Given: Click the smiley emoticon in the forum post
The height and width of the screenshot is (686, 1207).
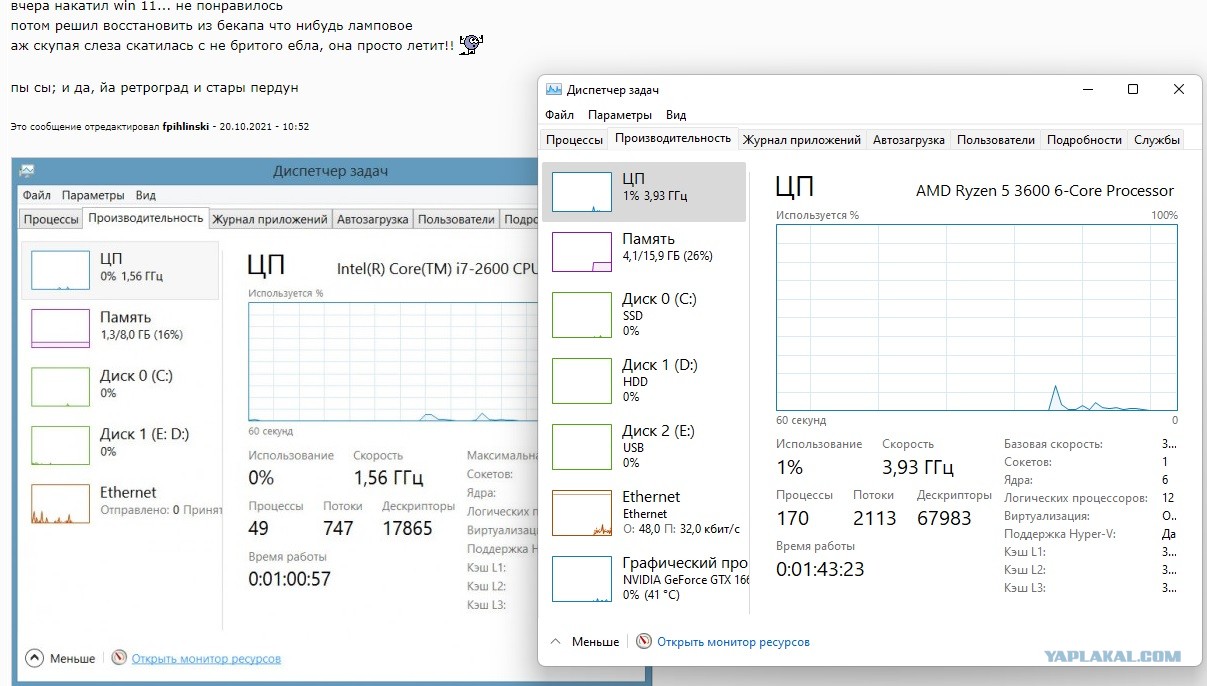Looking at the screenshot, I should click(x=471, y=44).
